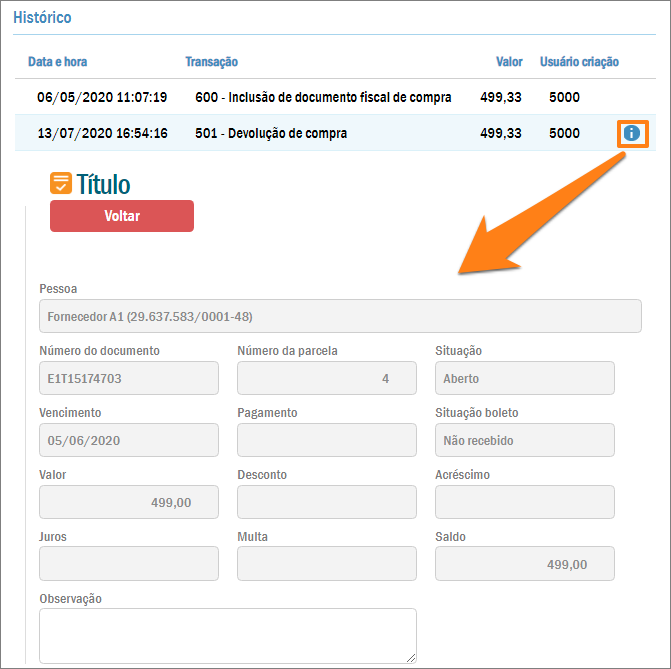Click inside the Observação text area
The width and height of the screenshot is (671, 669).
coord(227,635)
